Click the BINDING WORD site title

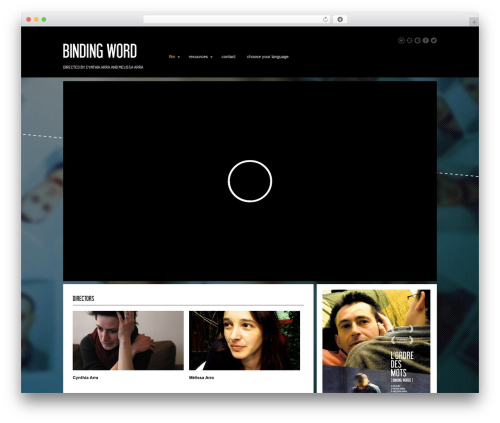100,51
